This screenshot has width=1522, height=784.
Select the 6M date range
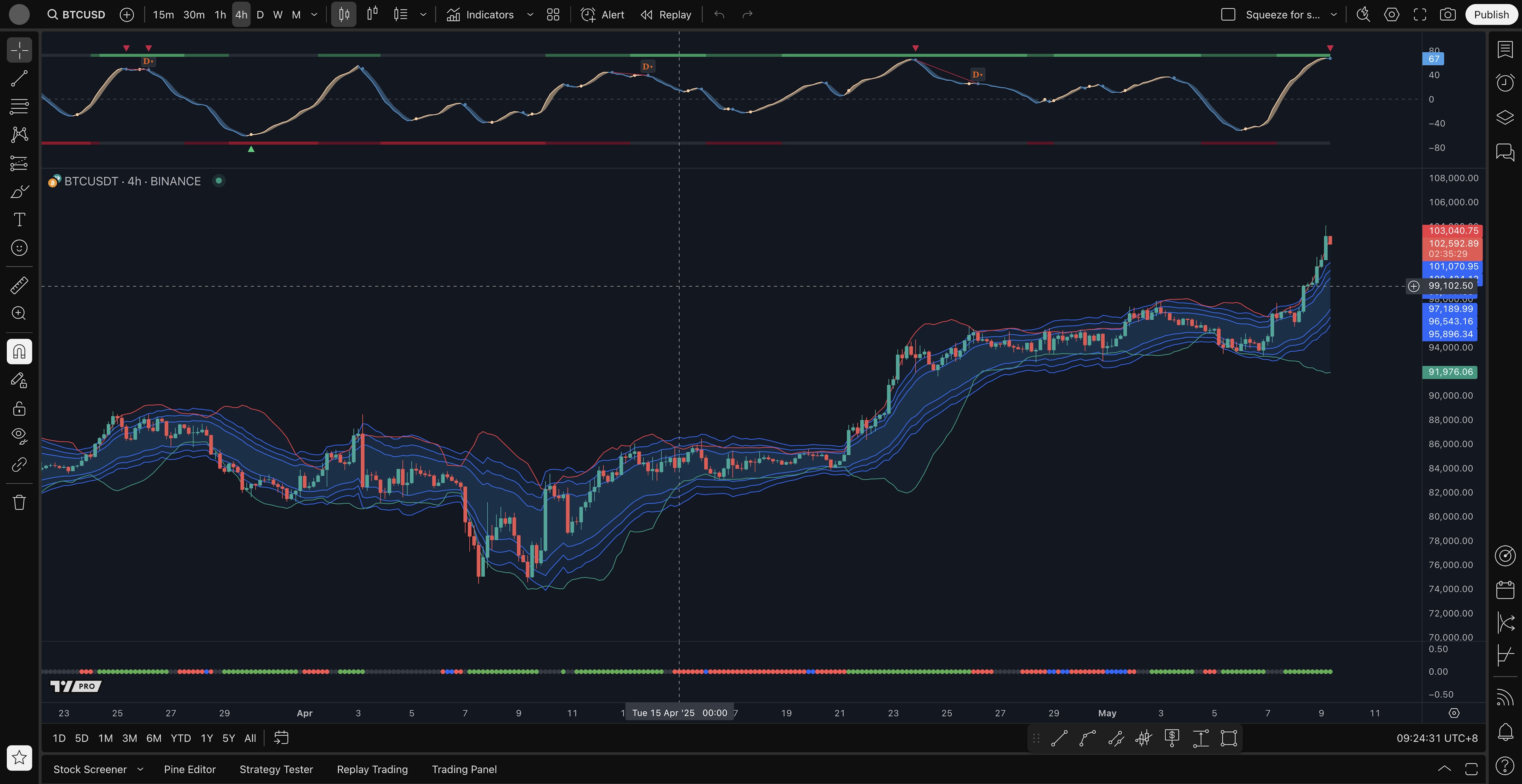(154, 738)
